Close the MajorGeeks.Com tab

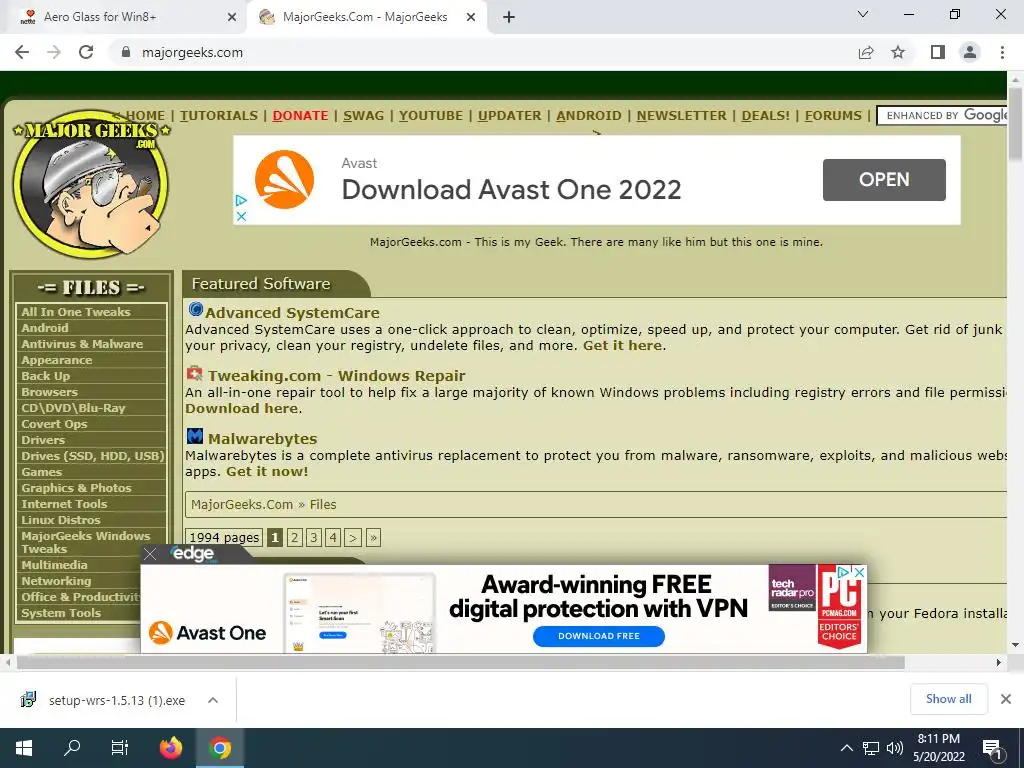[x=471, y=17]
